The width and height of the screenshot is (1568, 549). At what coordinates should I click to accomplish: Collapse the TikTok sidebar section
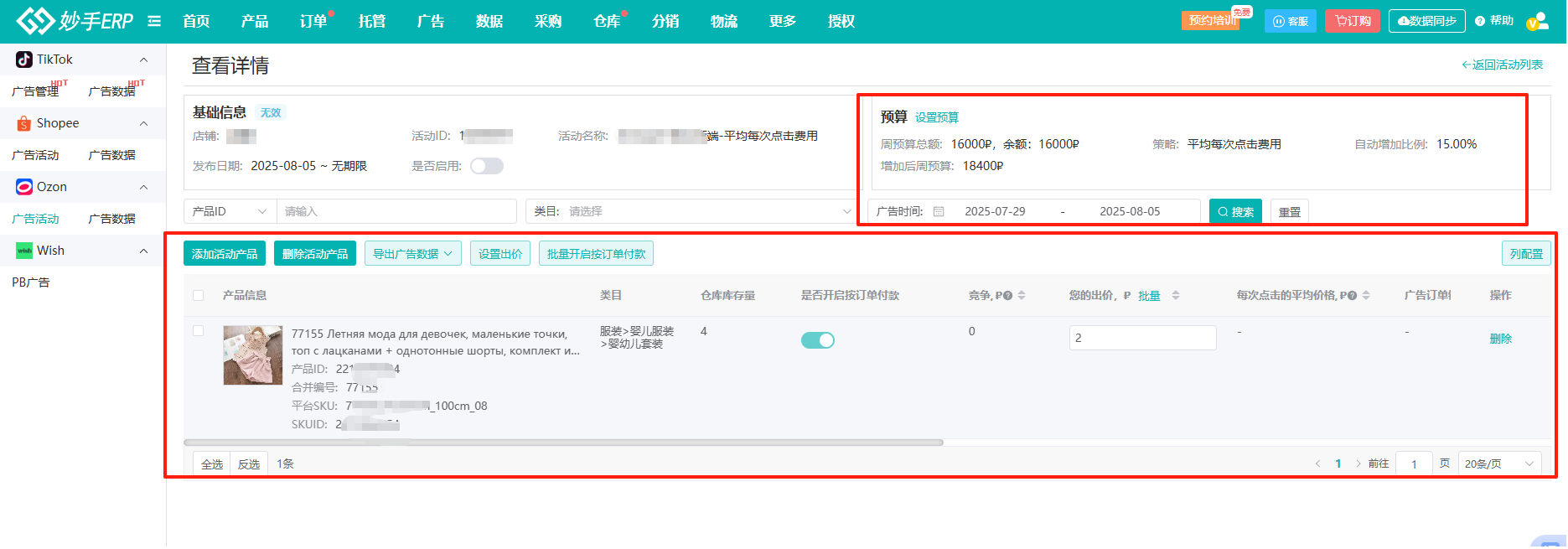(x=143, y=60)
